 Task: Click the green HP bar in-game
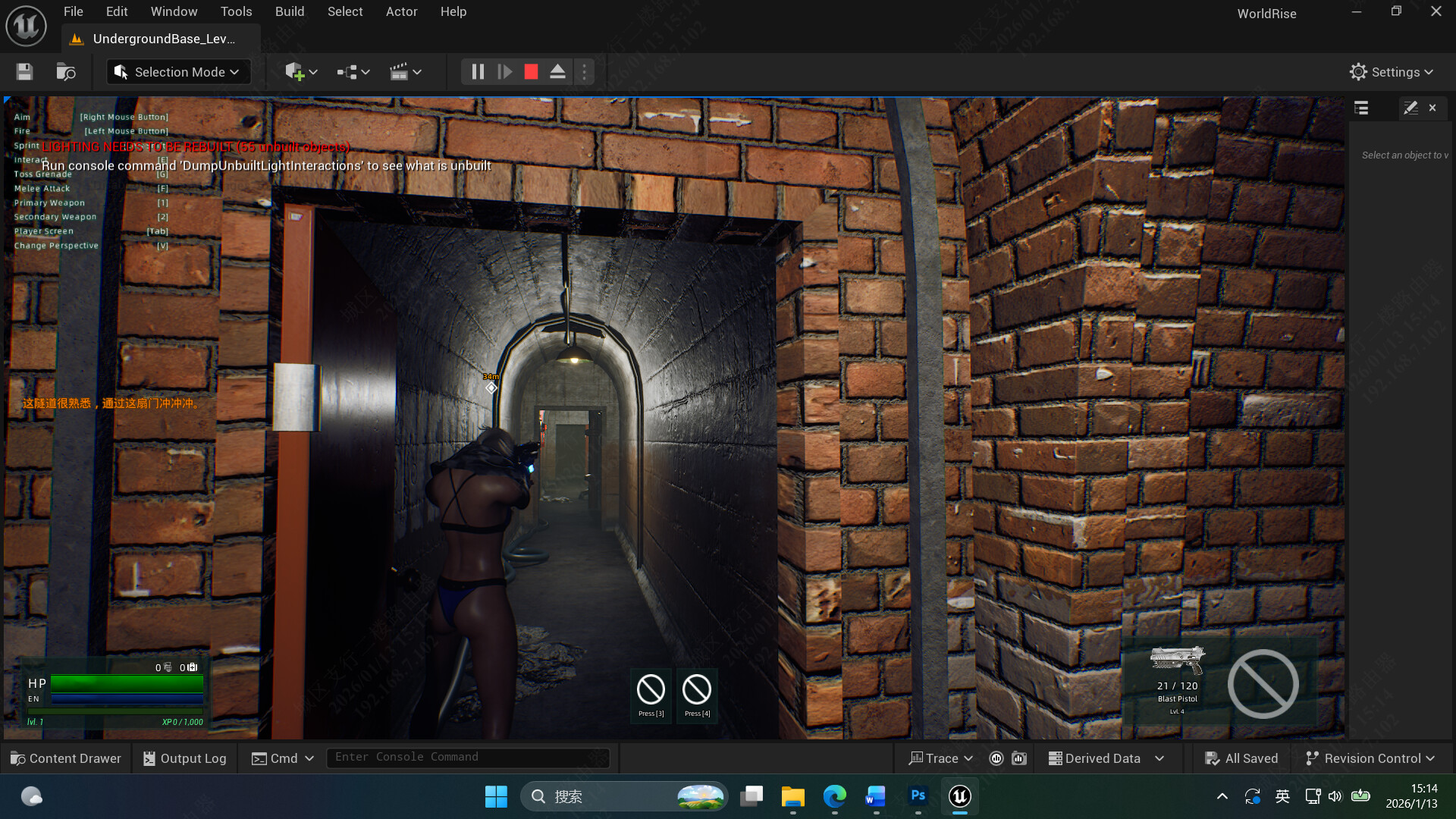(x=127, y=683)
